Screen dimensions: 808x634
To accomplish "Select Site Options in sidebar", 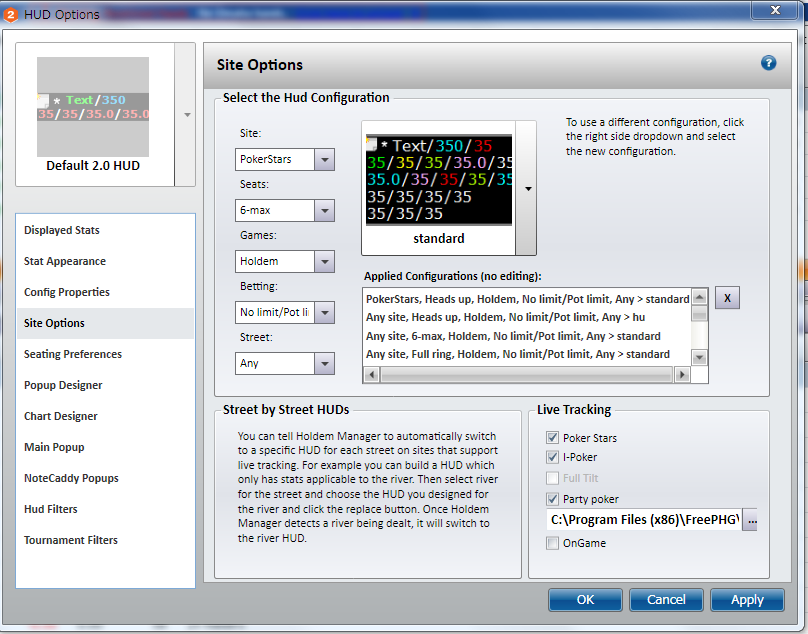I will (106, 323).
